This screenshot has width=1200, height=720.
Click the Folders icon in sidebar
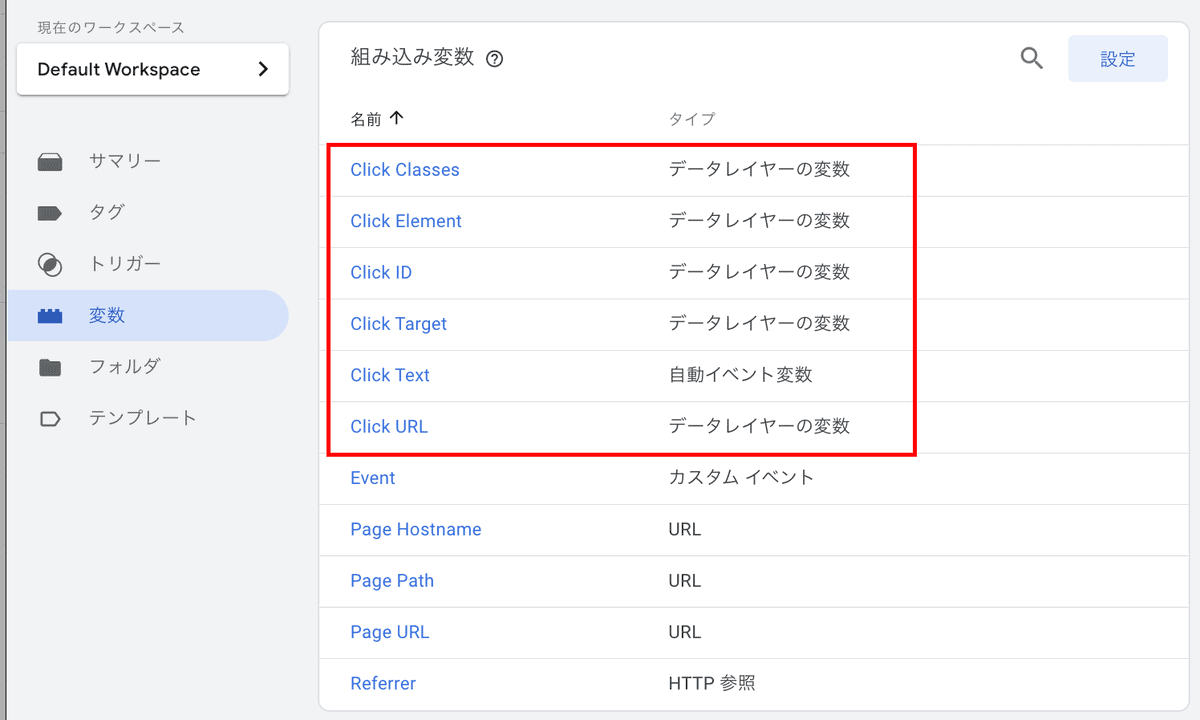point(50,367)
